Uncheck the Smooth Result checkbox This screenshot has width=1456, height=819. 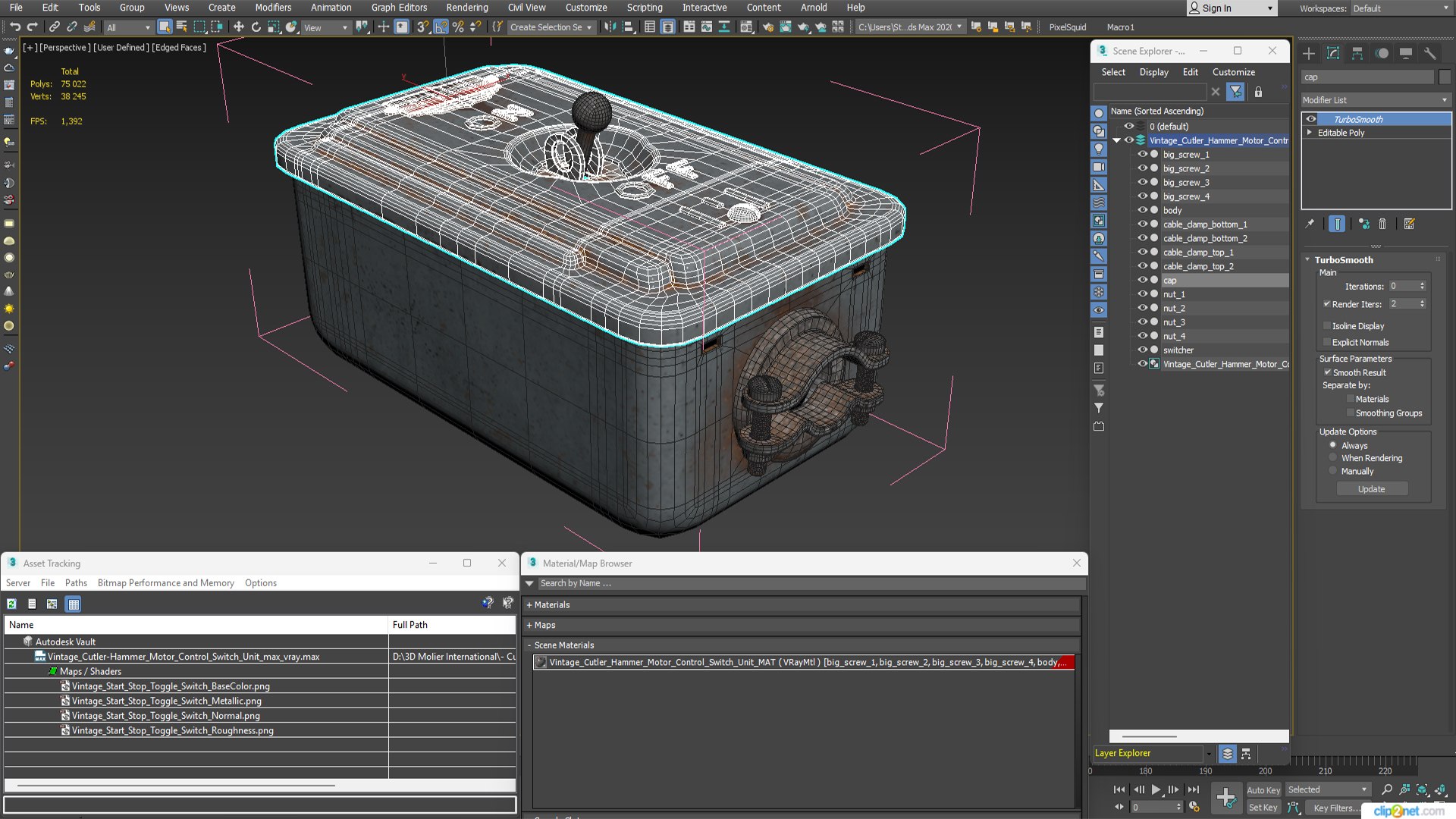[1327, 372]
